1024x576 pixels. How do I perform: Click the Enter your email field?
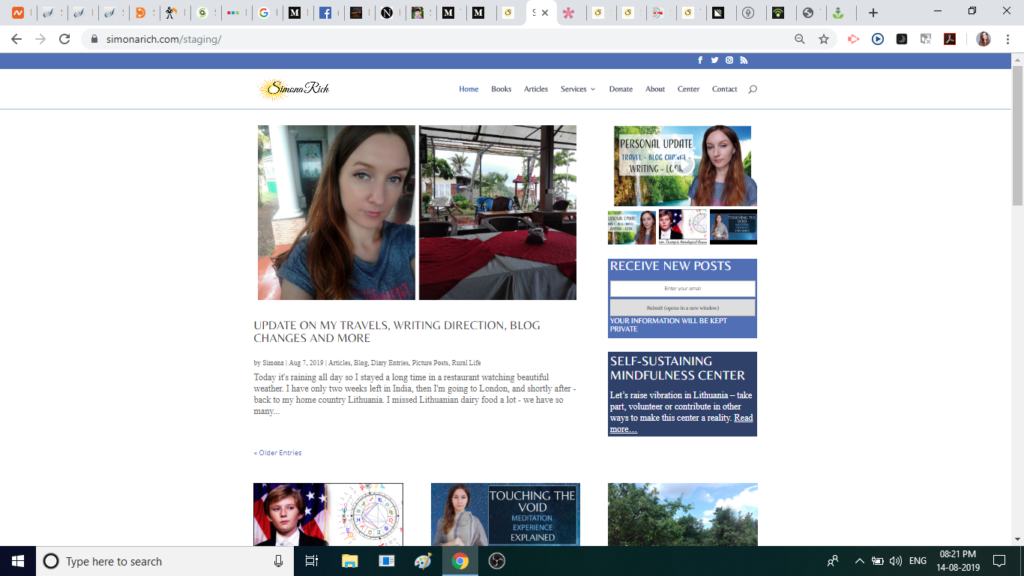(682, 288)
